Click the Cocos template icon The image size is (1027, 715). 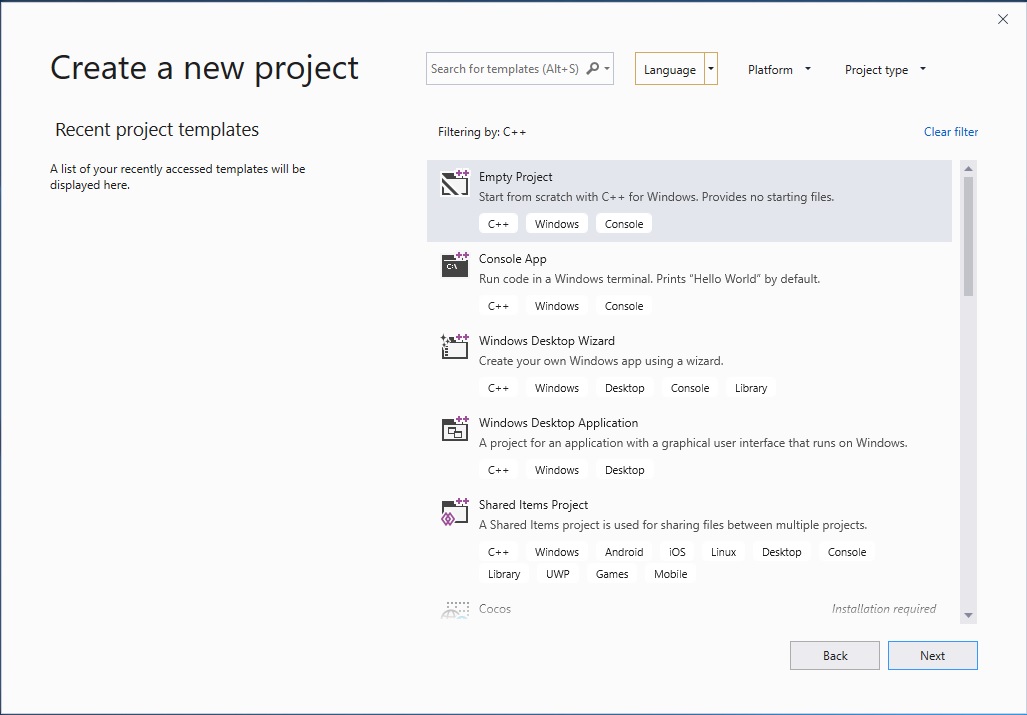click(x=455, y=610)
